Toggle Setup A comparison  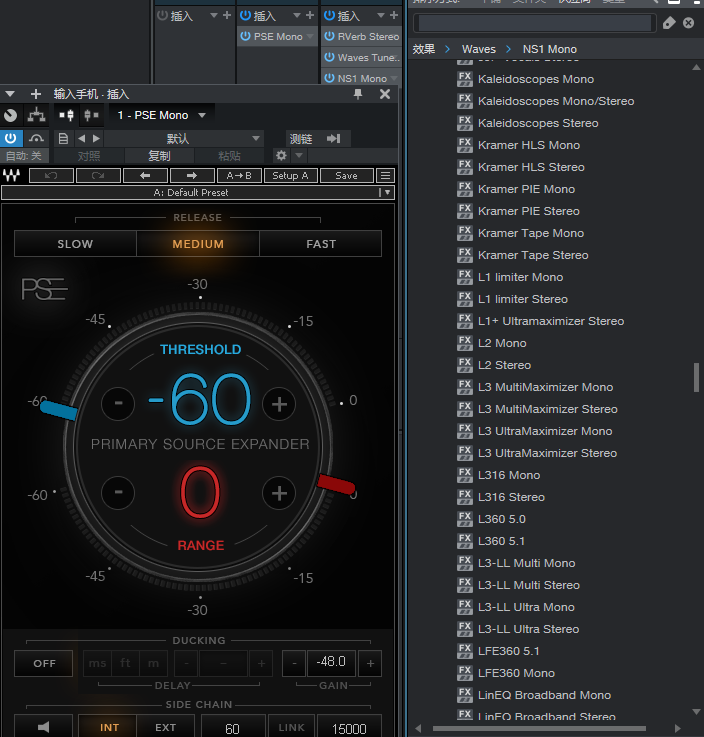[x=290, y=175]
